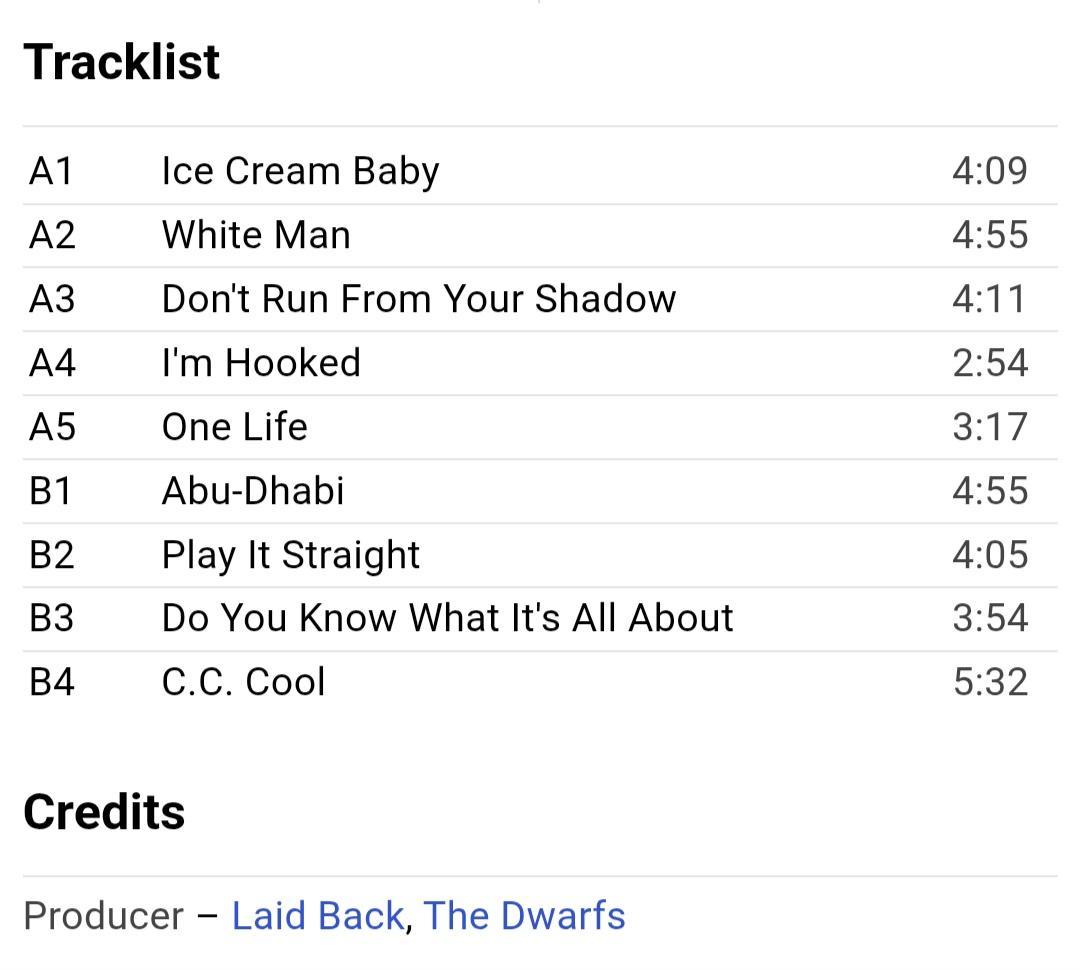The width and height of the screenshot is (1080, 970).
Task: Click track position A1
Action: click(51, 171)
